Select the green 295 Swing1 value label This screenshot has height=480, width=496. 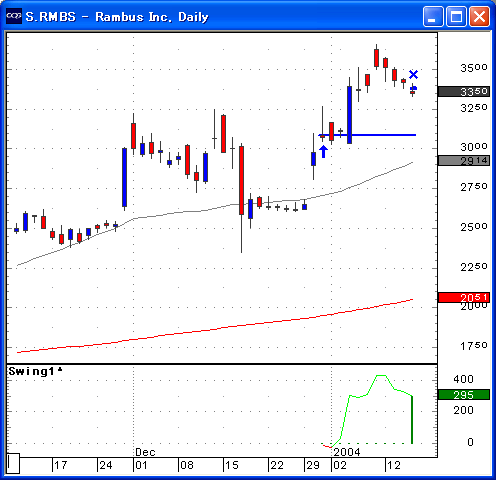point(464,395)
